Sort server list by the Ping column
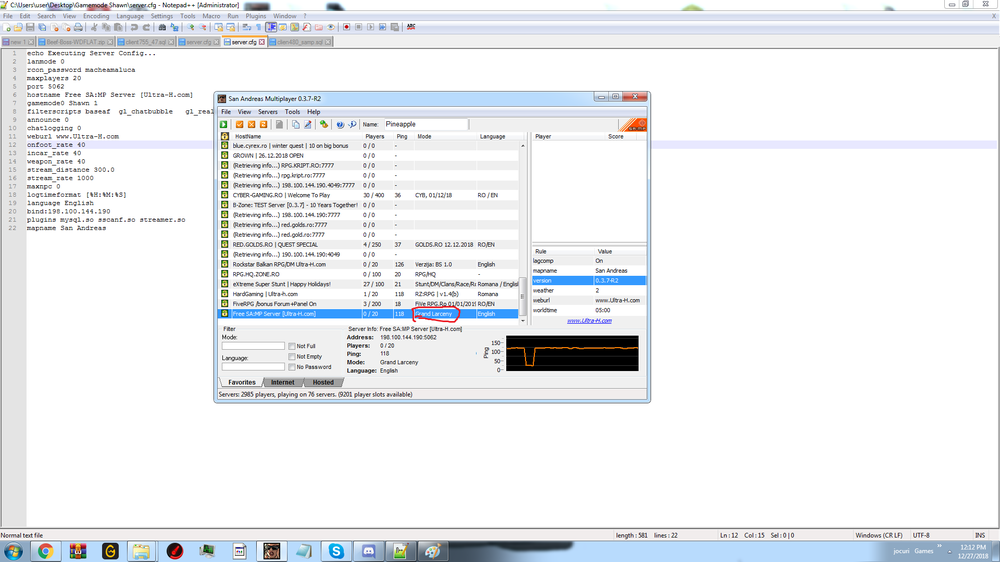The width and height of the screenshot is (1000, 562). pos(403,137)
